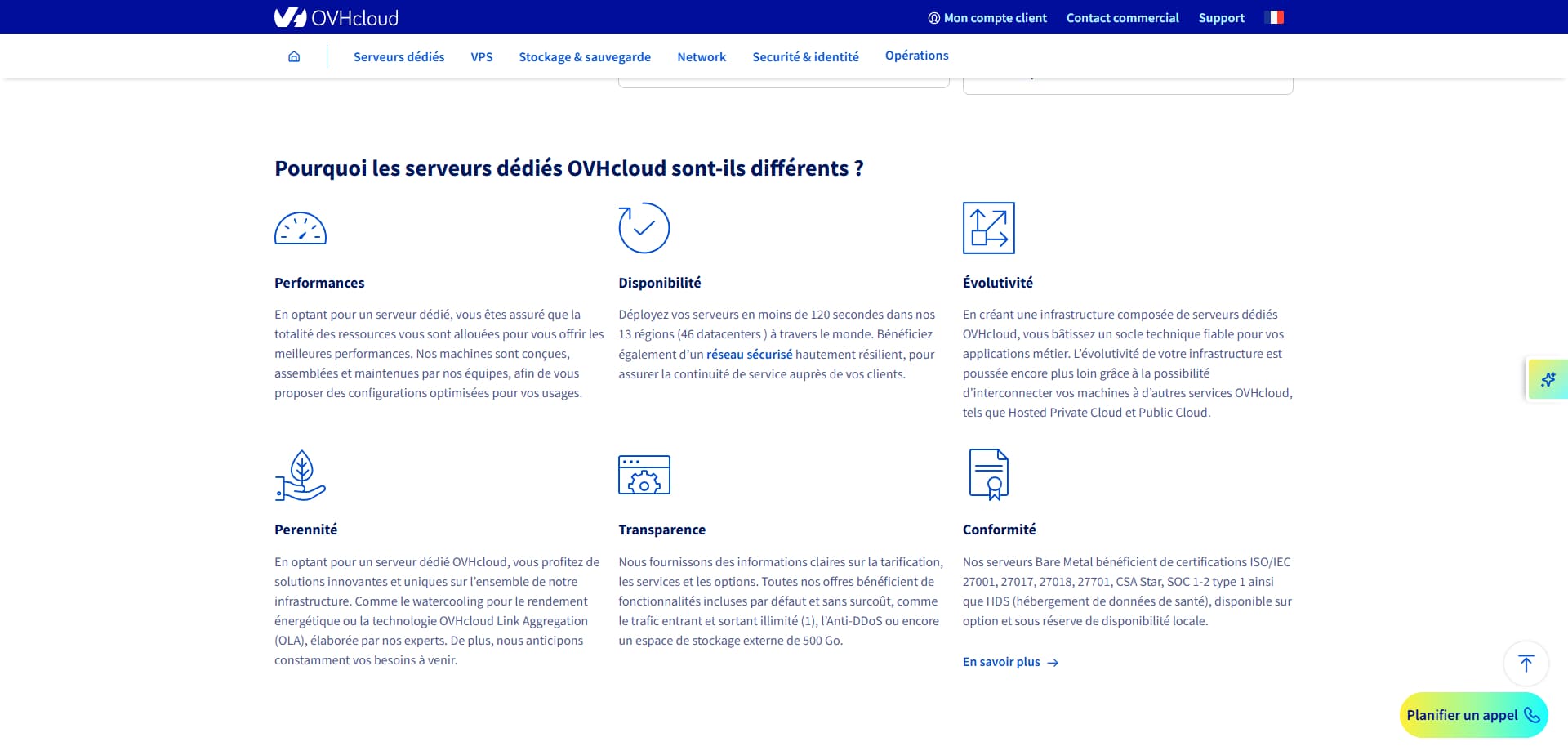Open Securité & identité menu
Viewport: 1568px width, 751px height.
coord(805,56)
